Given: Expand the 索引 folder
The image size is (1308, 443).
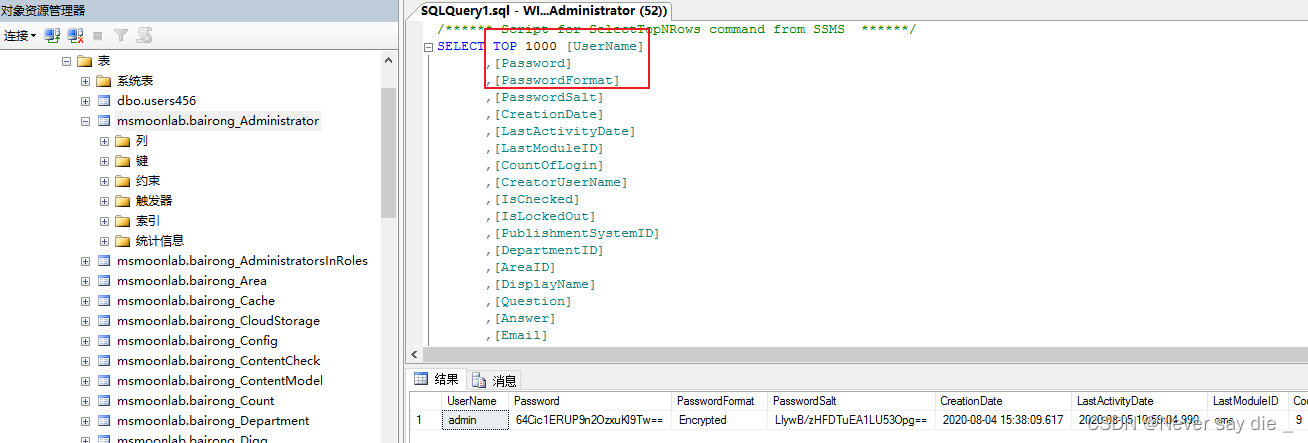Looking at the screenshot, I should (105, 221).
